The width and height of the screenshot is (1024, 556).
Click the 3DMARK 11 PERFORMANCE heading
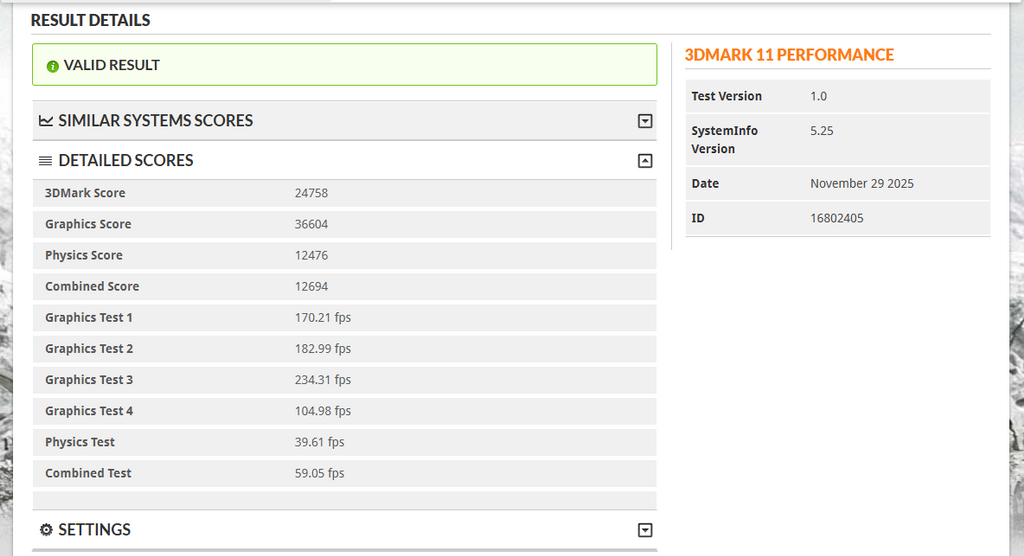789,55
